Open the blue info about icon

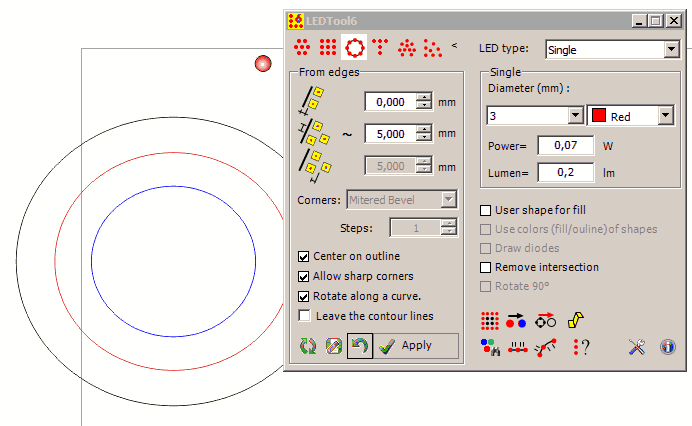click(x=668, y=347)
